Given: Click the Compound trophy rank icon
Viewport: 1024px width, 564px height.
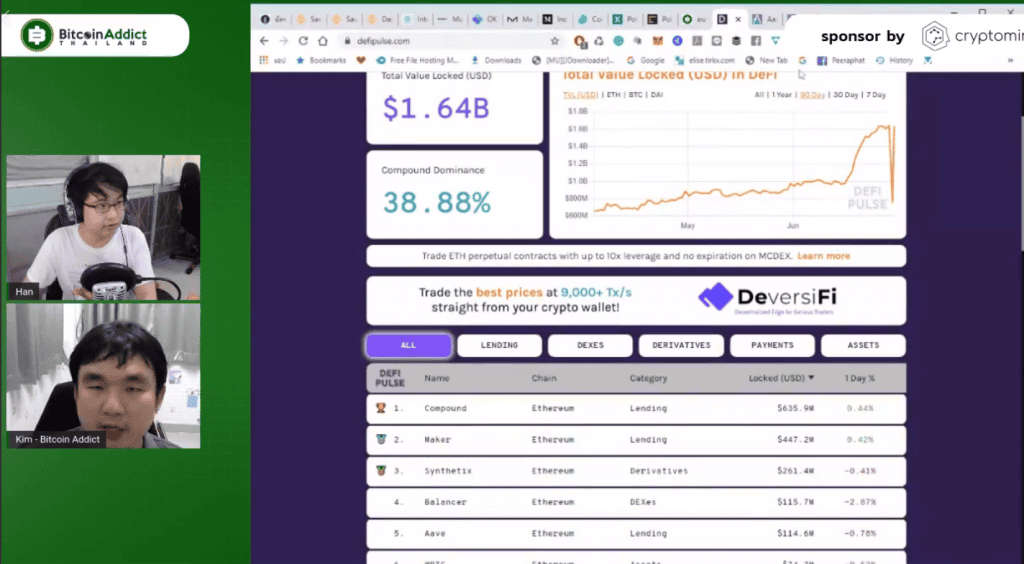Looking at the screenshot, I should pos(381,408).
